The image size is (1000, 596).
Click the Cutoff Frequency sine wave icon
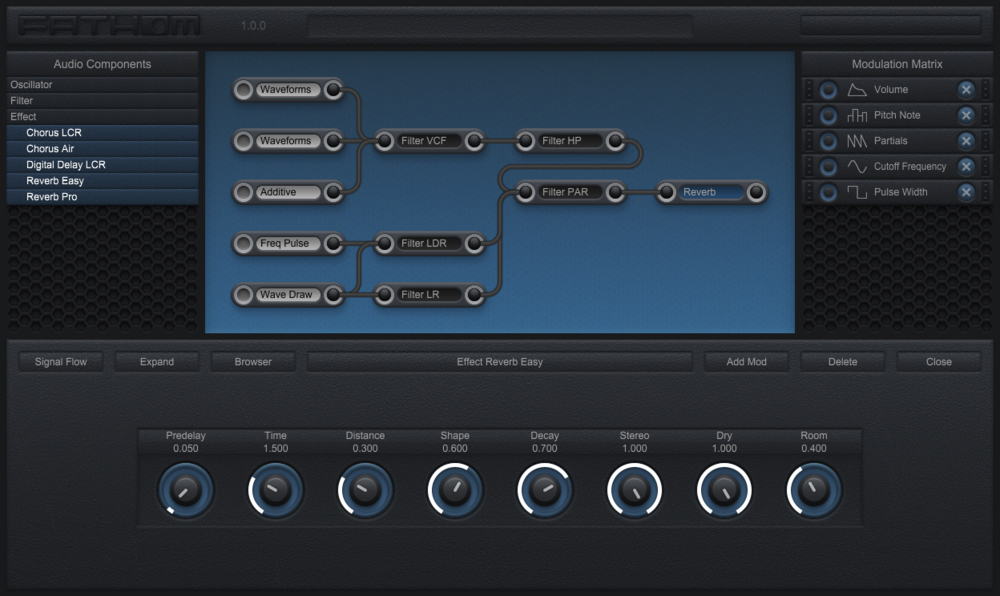click(x=857, y=166)
